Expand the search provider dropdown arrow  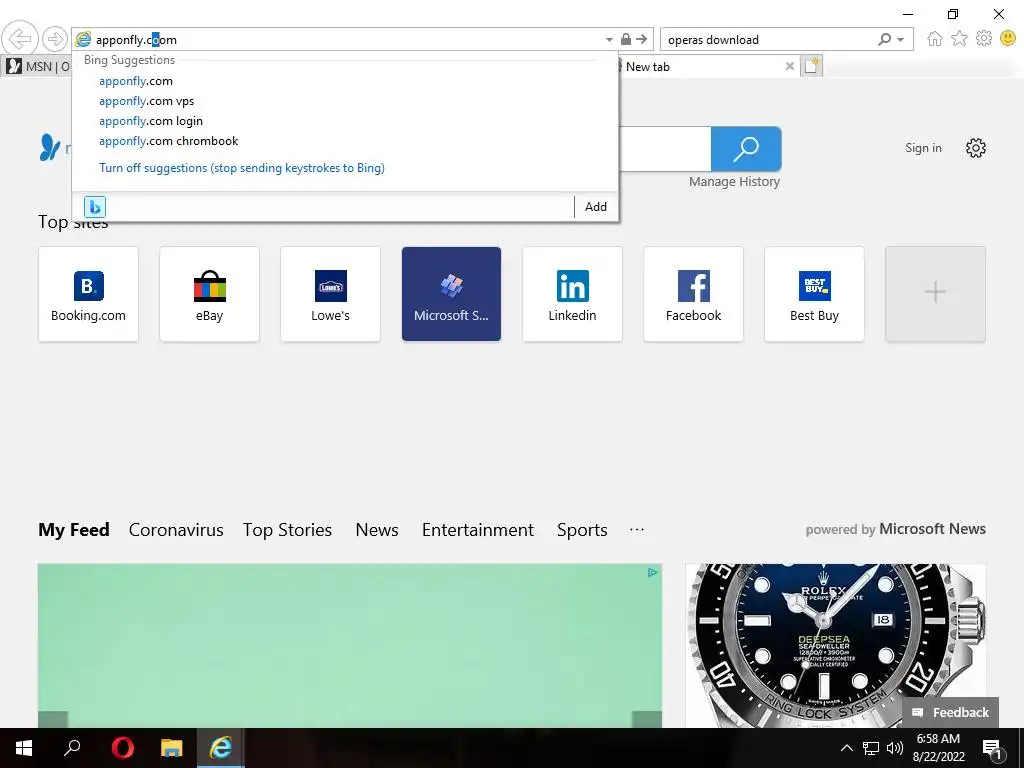click(901, 40)
